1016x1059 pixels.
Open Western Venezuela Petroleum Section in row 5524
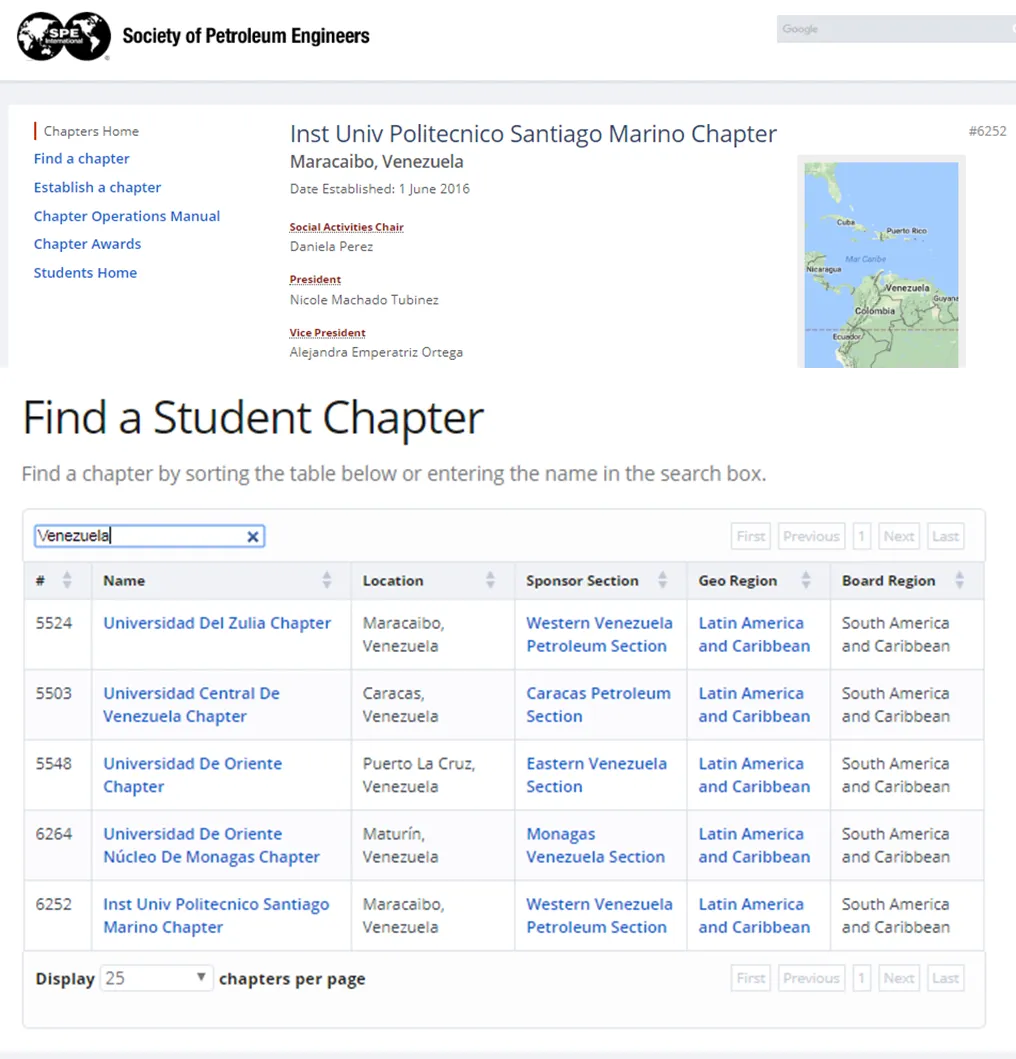pos(599,634)
